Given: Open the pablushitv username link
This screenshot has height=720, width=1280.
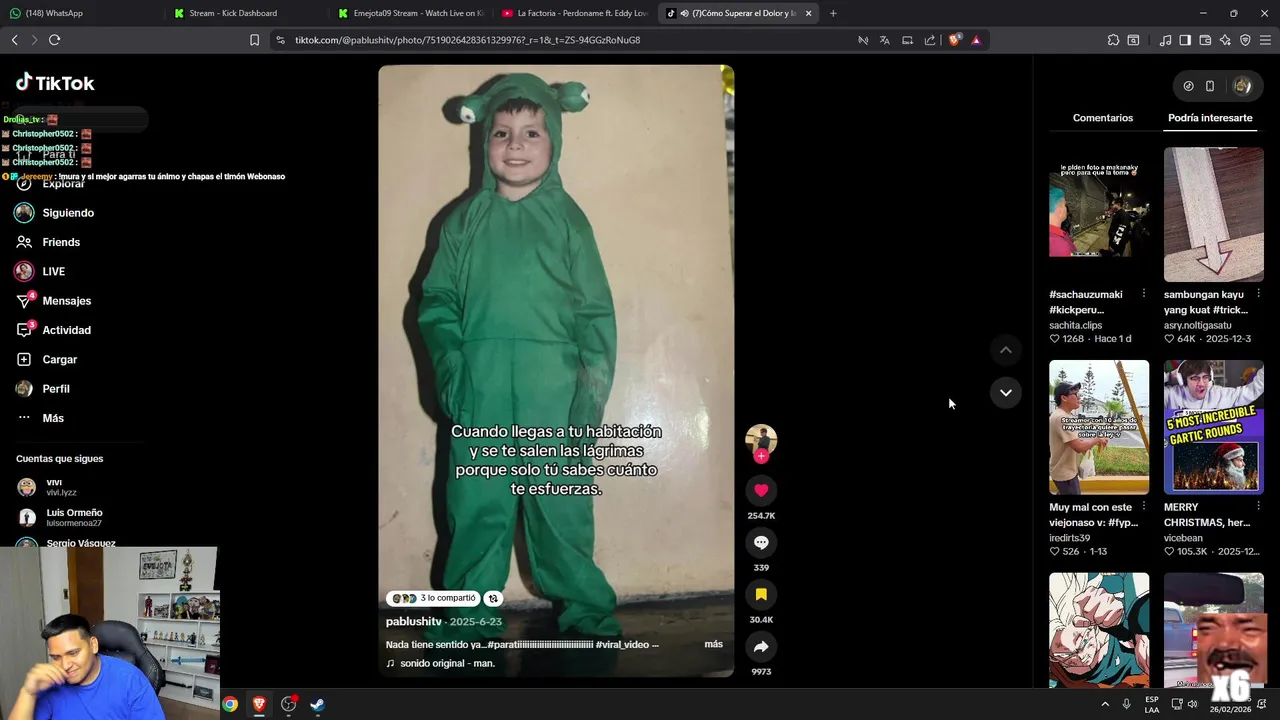Looking at the screenshot, I should (x=414, y=622).
